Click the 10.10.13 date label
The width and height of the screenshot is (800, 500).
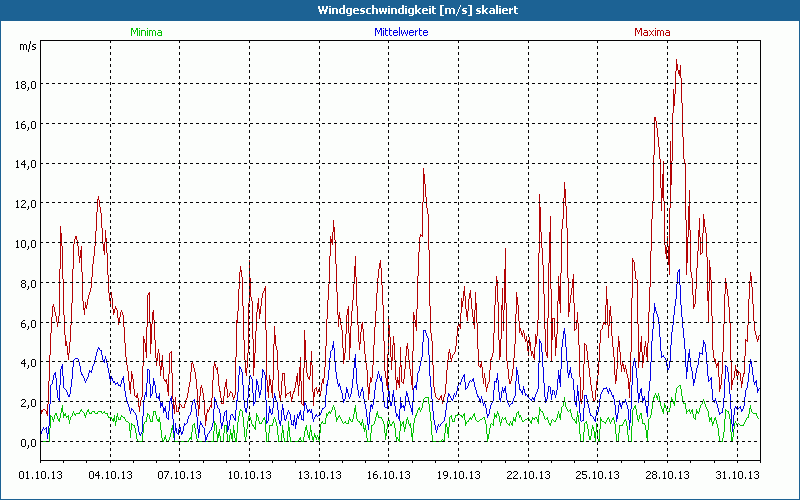coord(249,475)
